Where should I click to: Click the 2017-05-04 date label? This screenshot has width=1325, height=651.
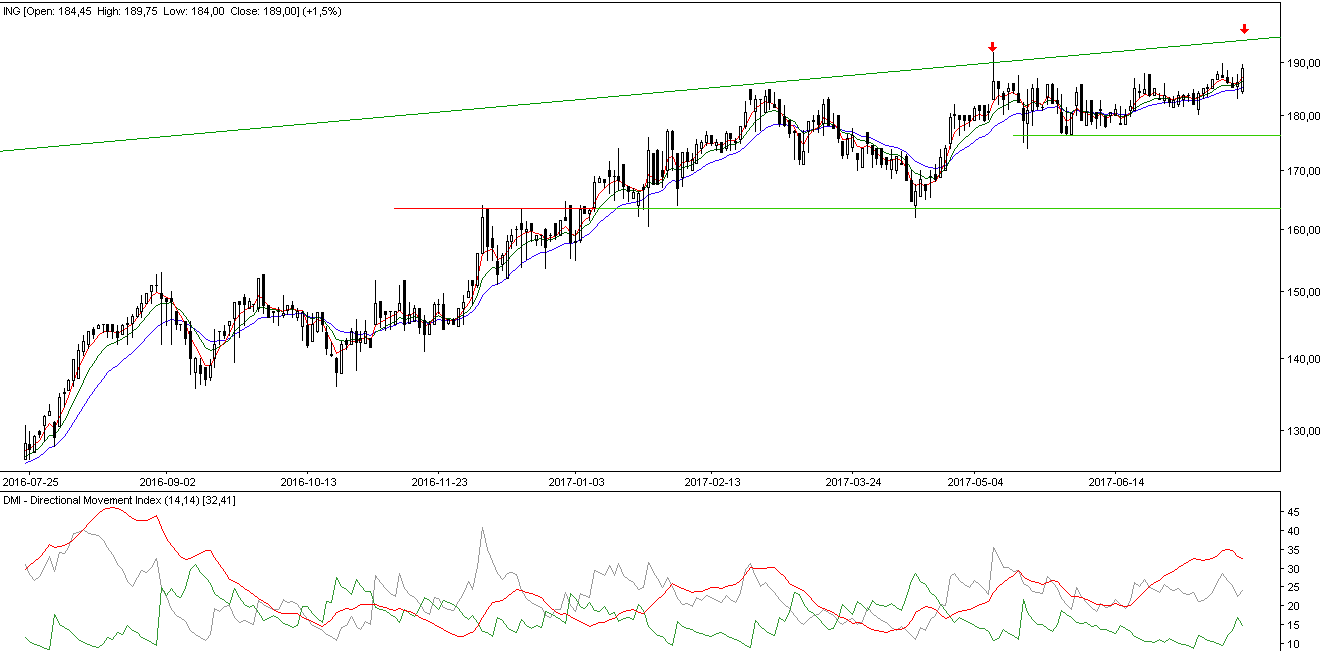(976, 481)
